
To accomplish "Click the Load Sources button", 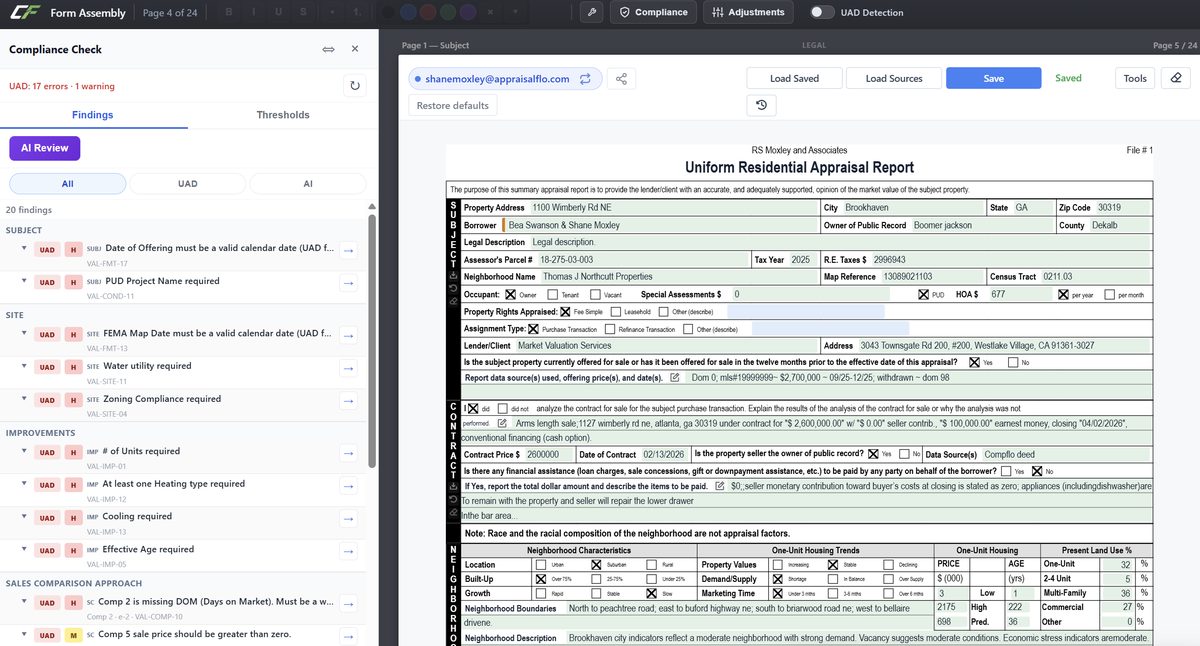I will (x=894, y=78).
